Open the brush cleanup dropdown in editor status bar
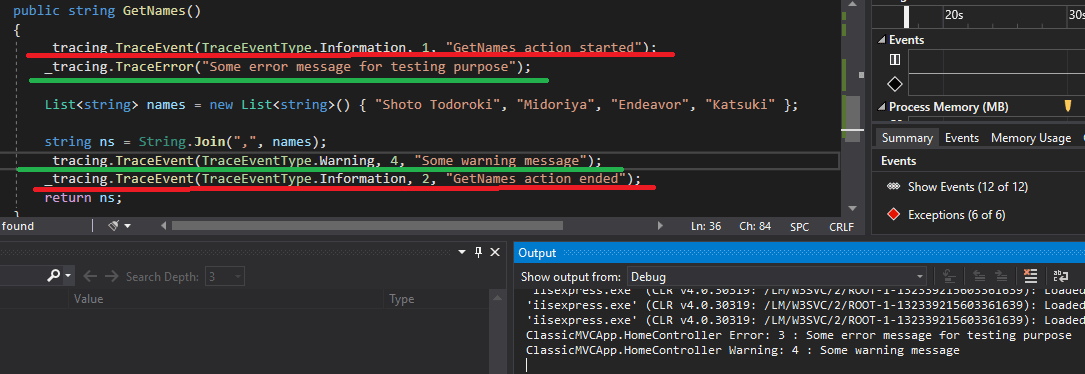The height and width of the screenshot is (374, 1085). click(x=128, y=226)
